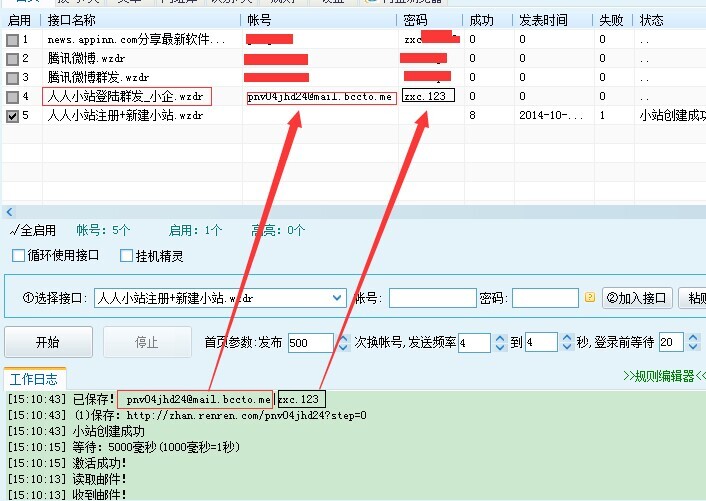Increase the 登录前等待 value 20 with up arrow

point(693,338)
